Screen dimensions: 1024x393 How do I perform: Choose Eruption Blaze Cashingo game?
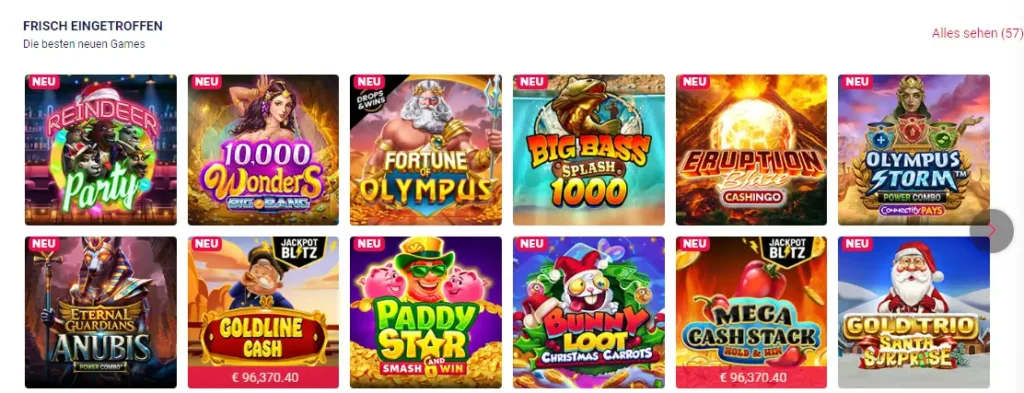[x=751, y=149]
